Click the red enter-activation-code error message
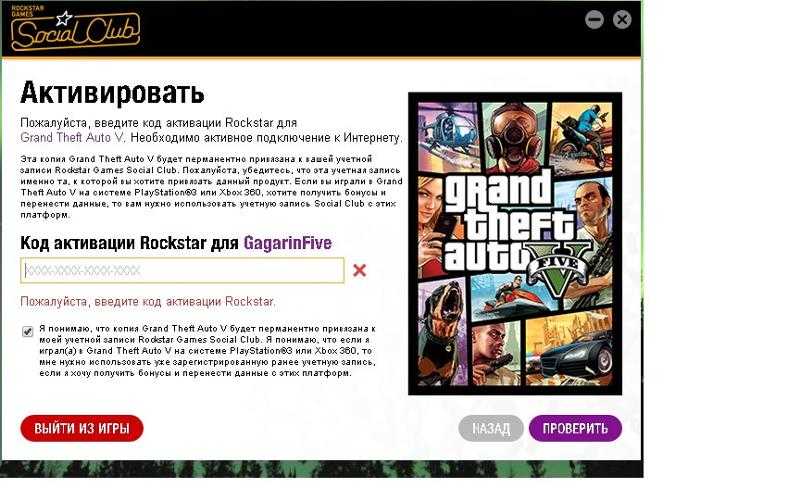The width and height of the screenshot is (800, 500). 148,302
